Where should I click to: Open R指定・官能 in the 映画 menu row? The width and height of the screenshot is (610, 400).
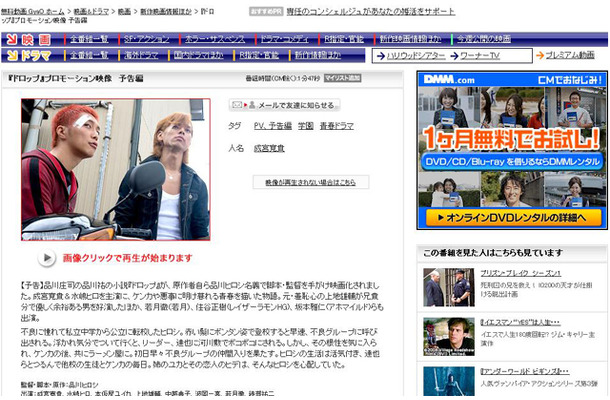tap(344, 39)
